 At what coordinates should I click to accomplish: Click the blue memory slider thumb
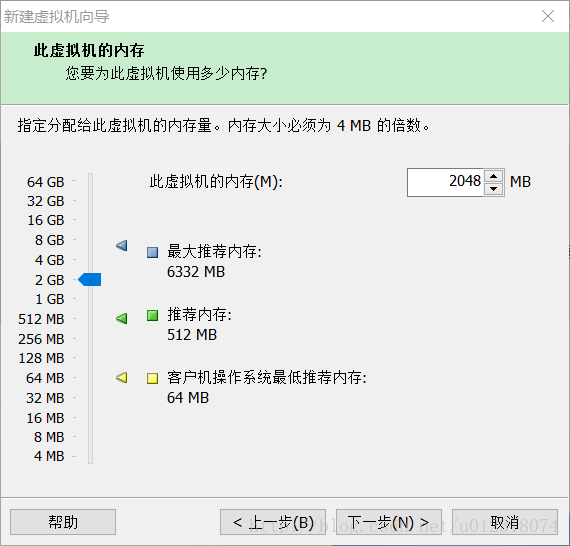(x=90, y=280)
